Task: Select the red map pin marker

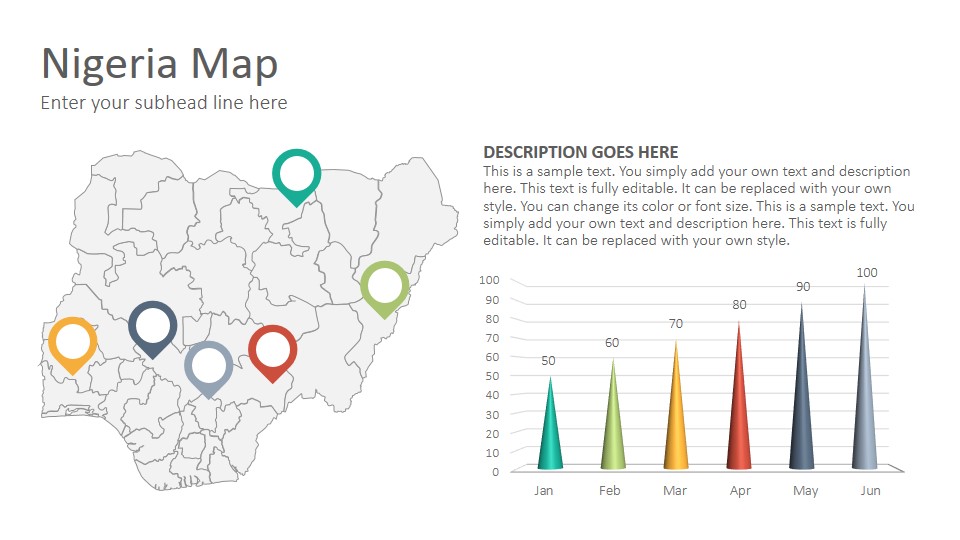Action: pos(272,354)
